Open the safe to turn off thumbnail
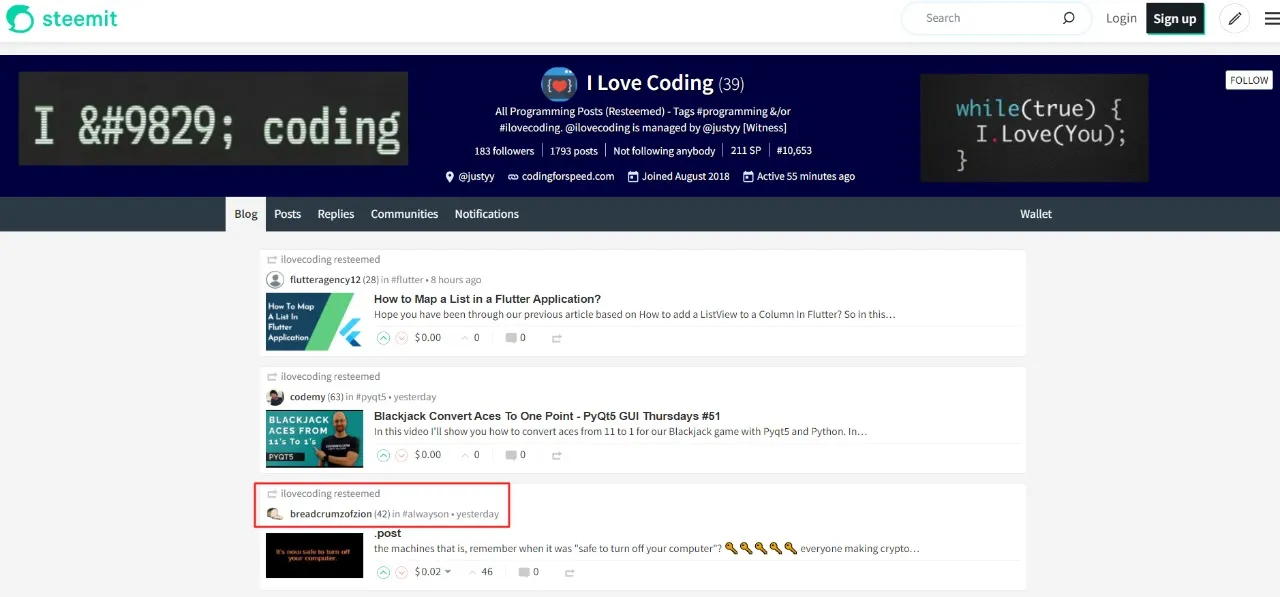This screenshot has height=597, width=1280. tap(314, 555)
